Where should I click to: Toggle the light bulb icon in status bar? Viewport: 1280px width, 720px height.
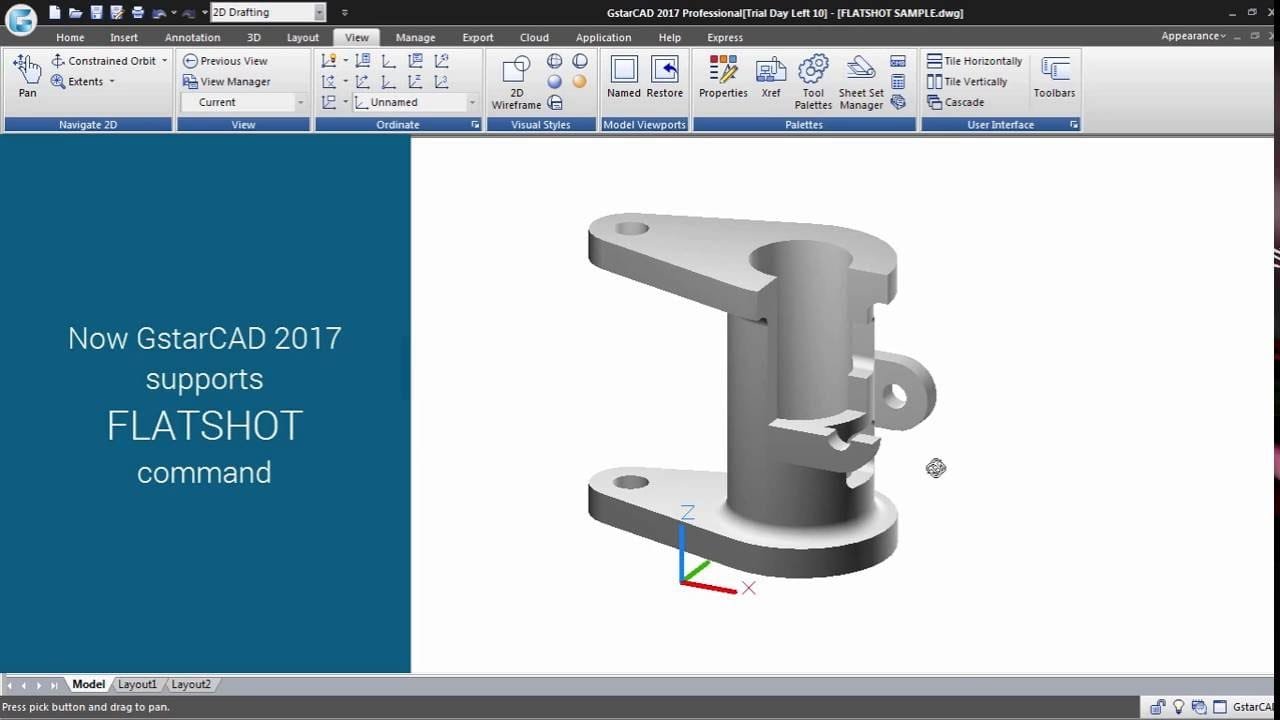1179,707
